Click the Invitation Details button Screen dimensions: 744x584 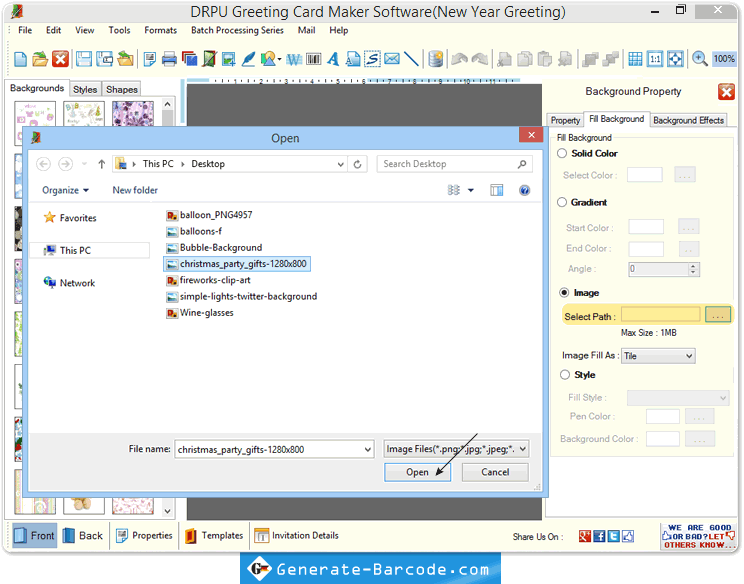coord(297,536)
